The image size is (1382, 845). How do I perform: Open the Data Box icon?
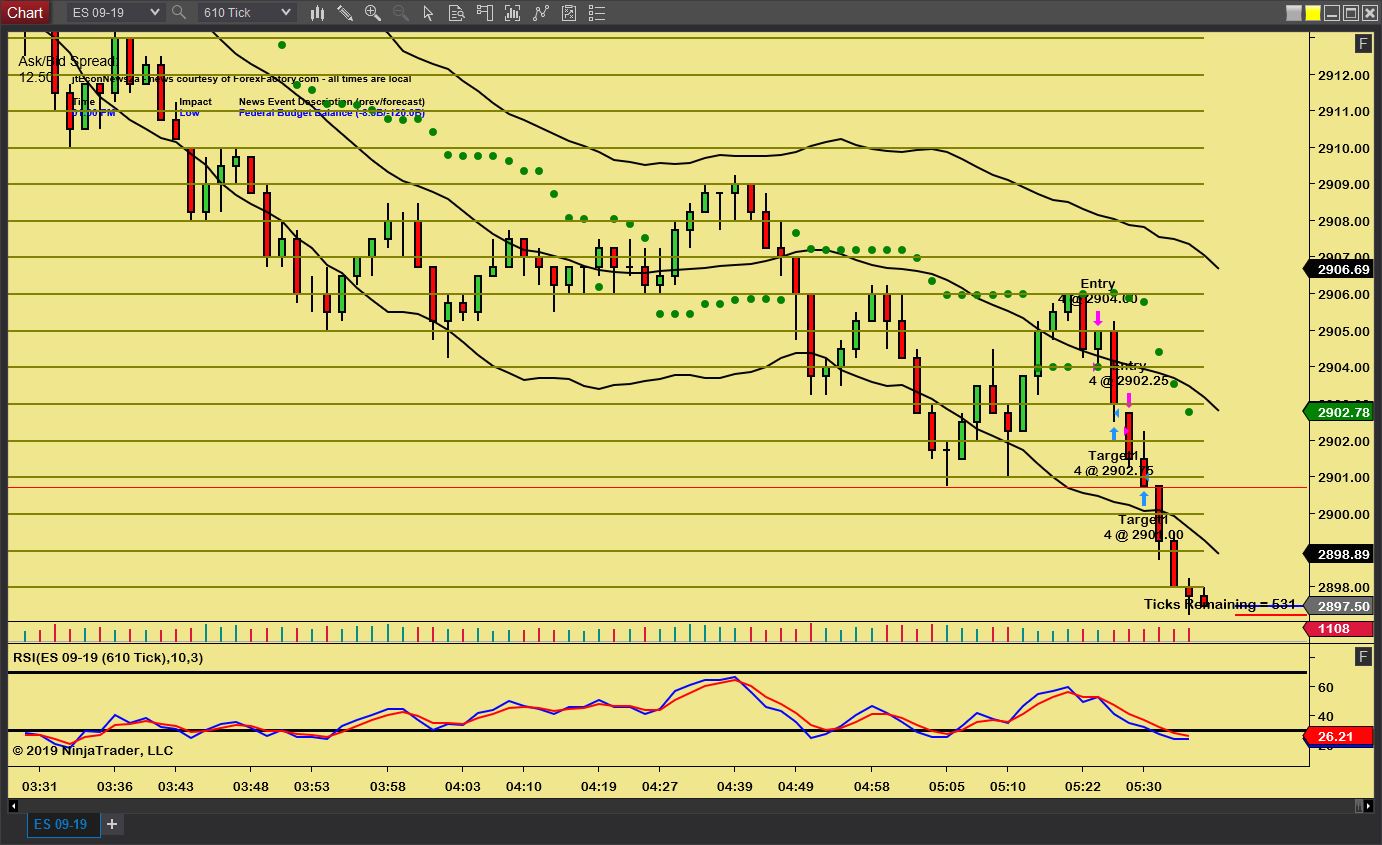click(x=457, y=12)
